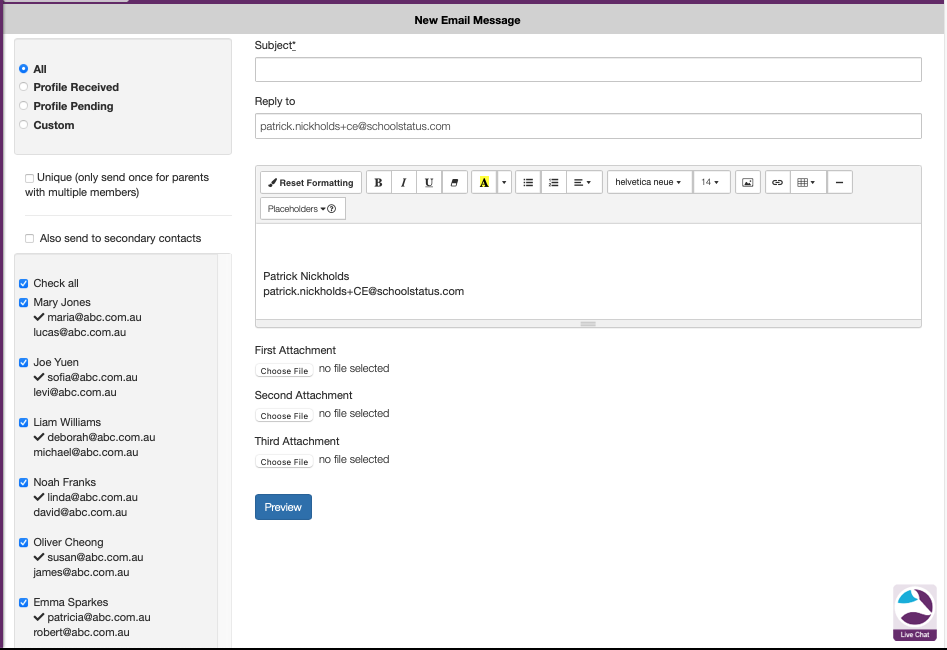The image size is (947, 650).
Task: Insert a horizontal rule line
Action: click(839, 183)
